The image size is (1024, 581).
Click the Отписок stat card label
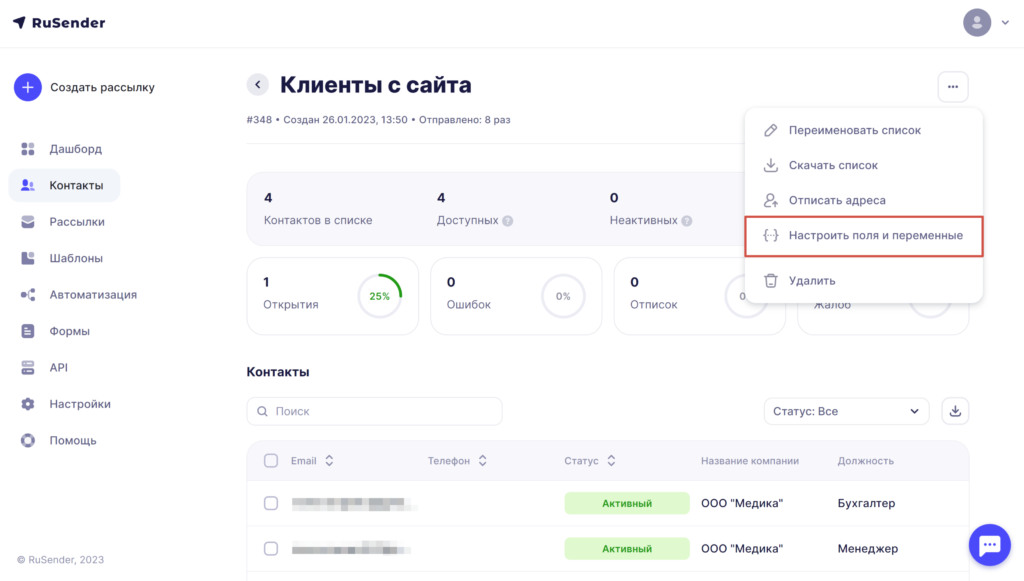coord(654,305)
